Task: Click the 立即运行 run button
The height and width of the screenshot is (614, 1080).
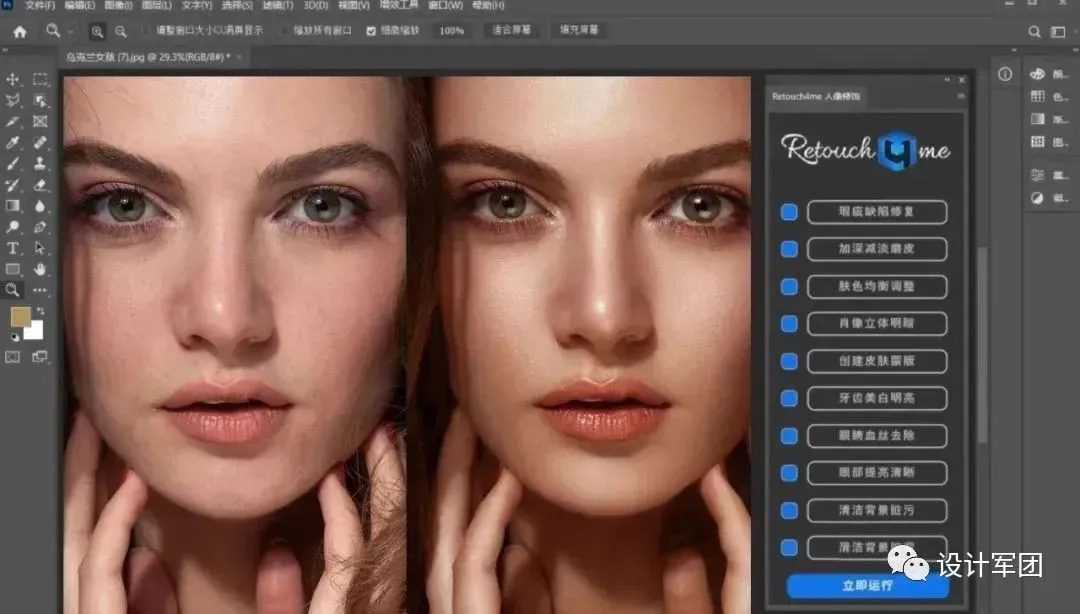Action: [x=867, y=586]
